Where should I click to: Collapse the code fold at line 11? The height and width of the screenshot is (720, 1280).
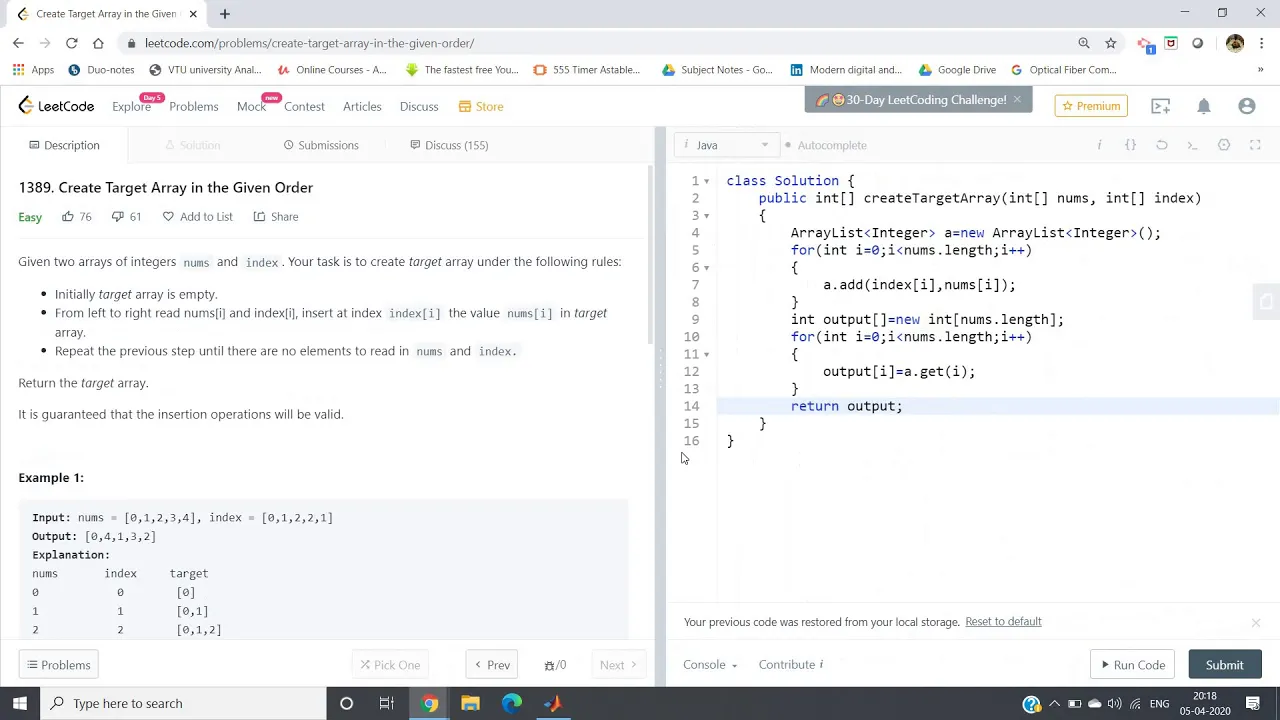click(x=706, y=354)
